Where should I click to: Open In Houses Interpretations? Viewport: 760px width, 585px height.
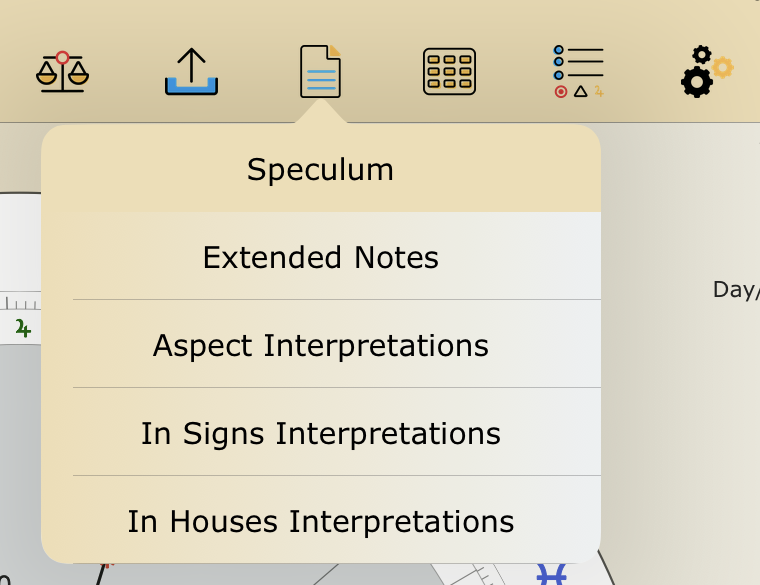click(x=320, y=521)
